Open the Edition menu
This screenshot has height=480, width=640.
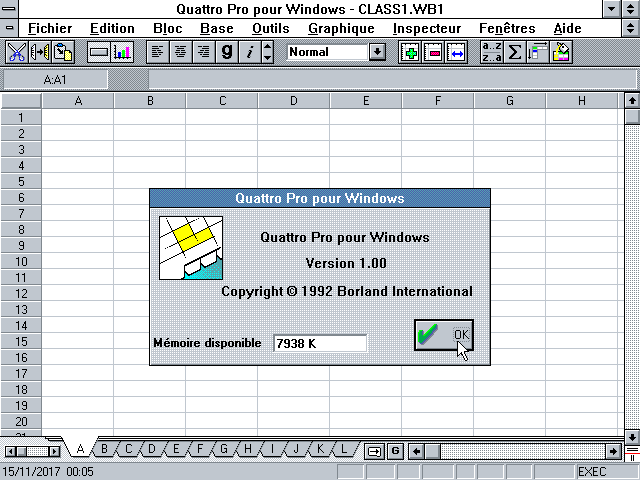pos(112,28)
